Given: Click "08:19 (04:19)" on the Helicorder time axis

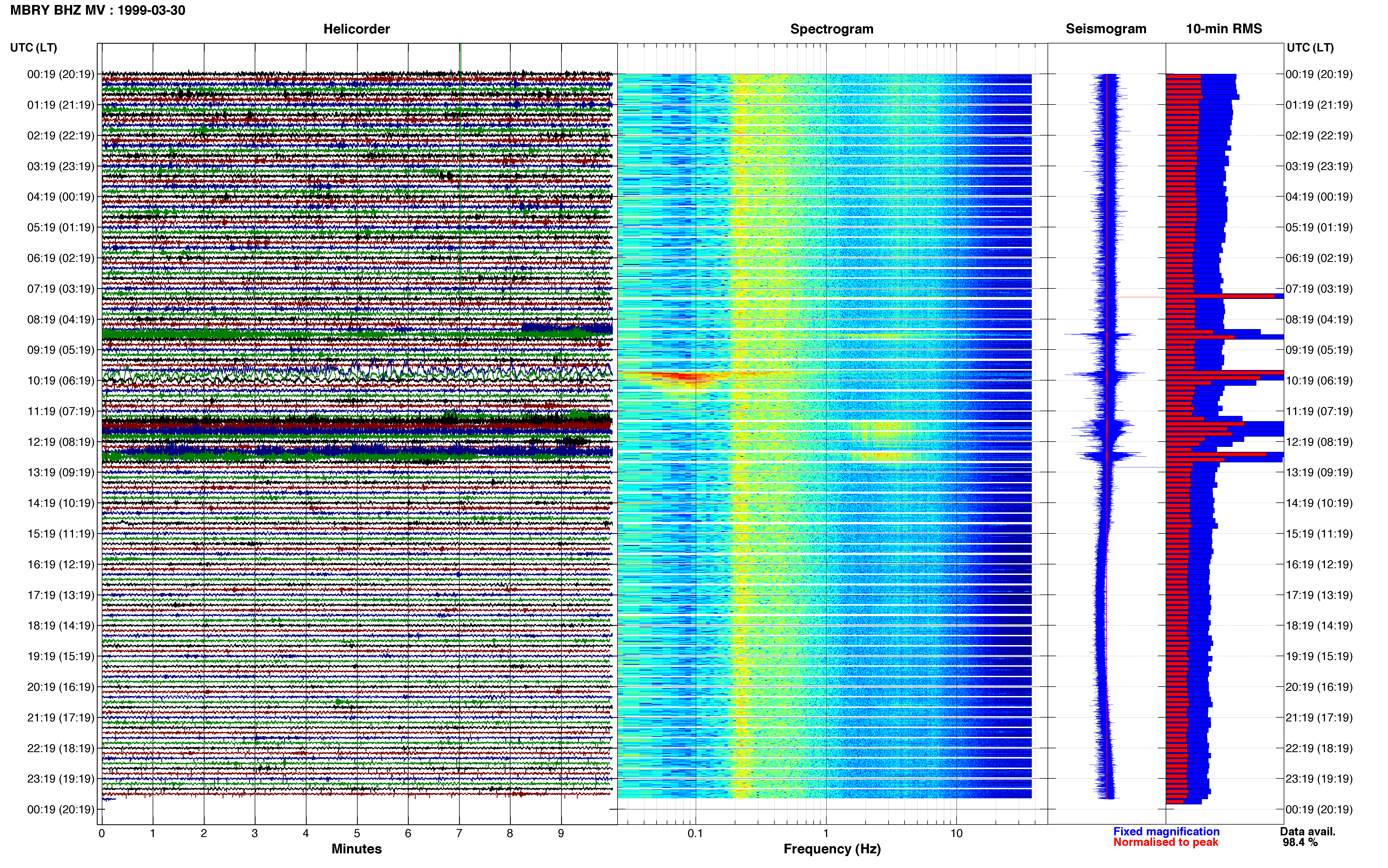Looking at the screenshot, I should 60,319.
